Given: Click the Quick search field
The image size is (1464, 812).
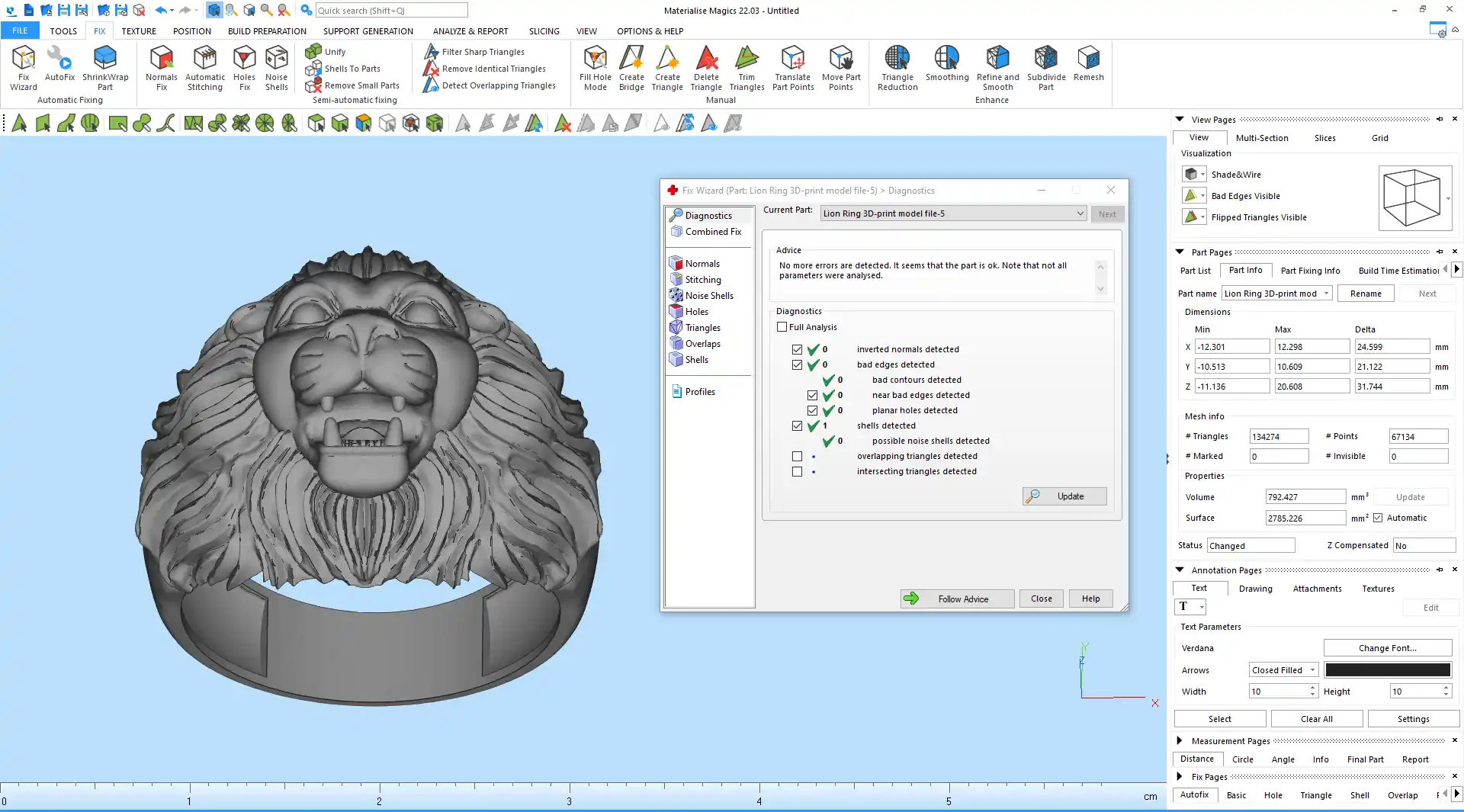Looking at the screenshot, I should click(391, 11).
